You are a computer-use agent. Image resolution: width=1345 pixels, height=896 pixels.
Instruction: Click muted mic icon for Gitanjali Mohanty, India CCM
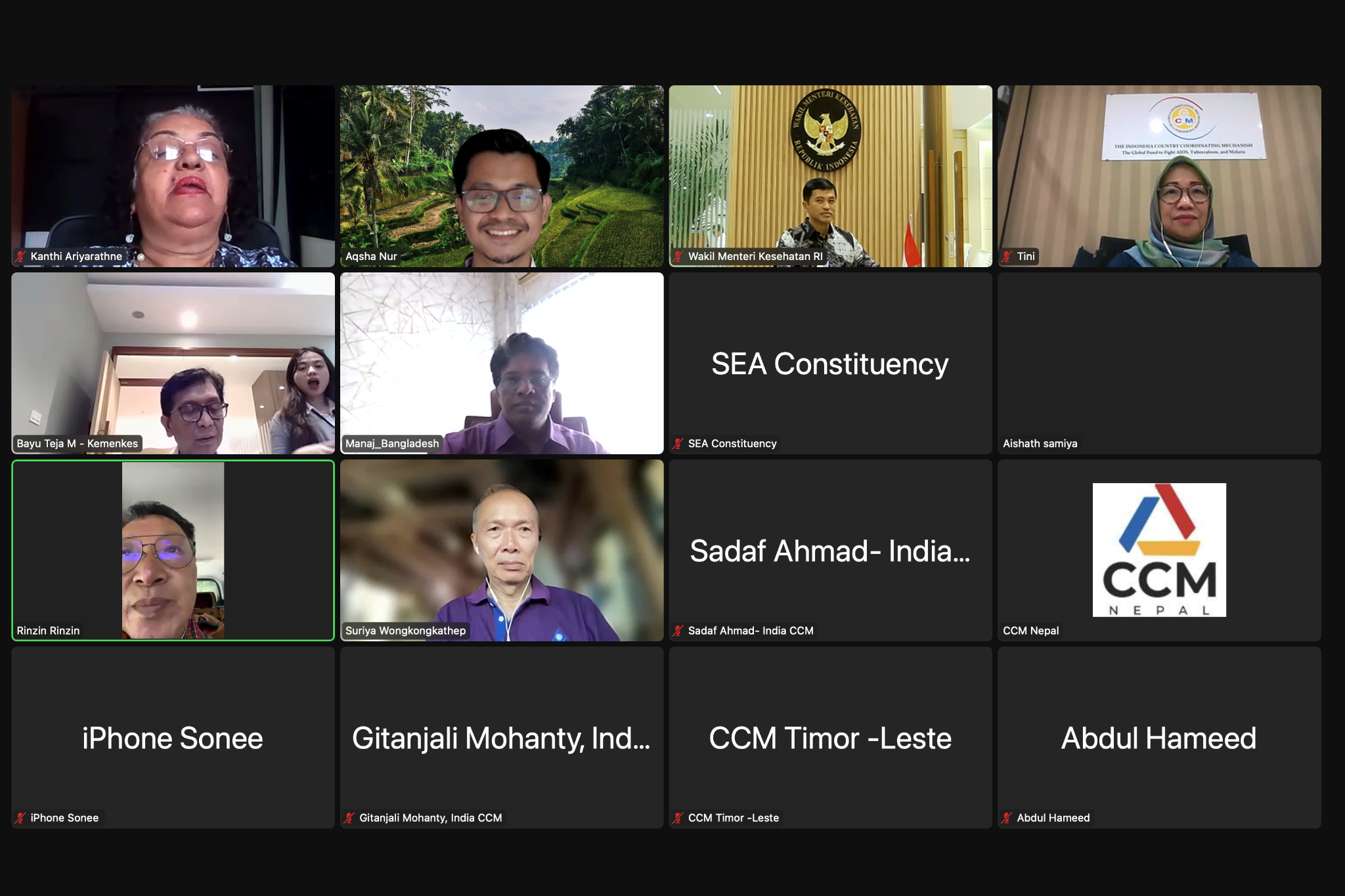[x=349, y=818]
